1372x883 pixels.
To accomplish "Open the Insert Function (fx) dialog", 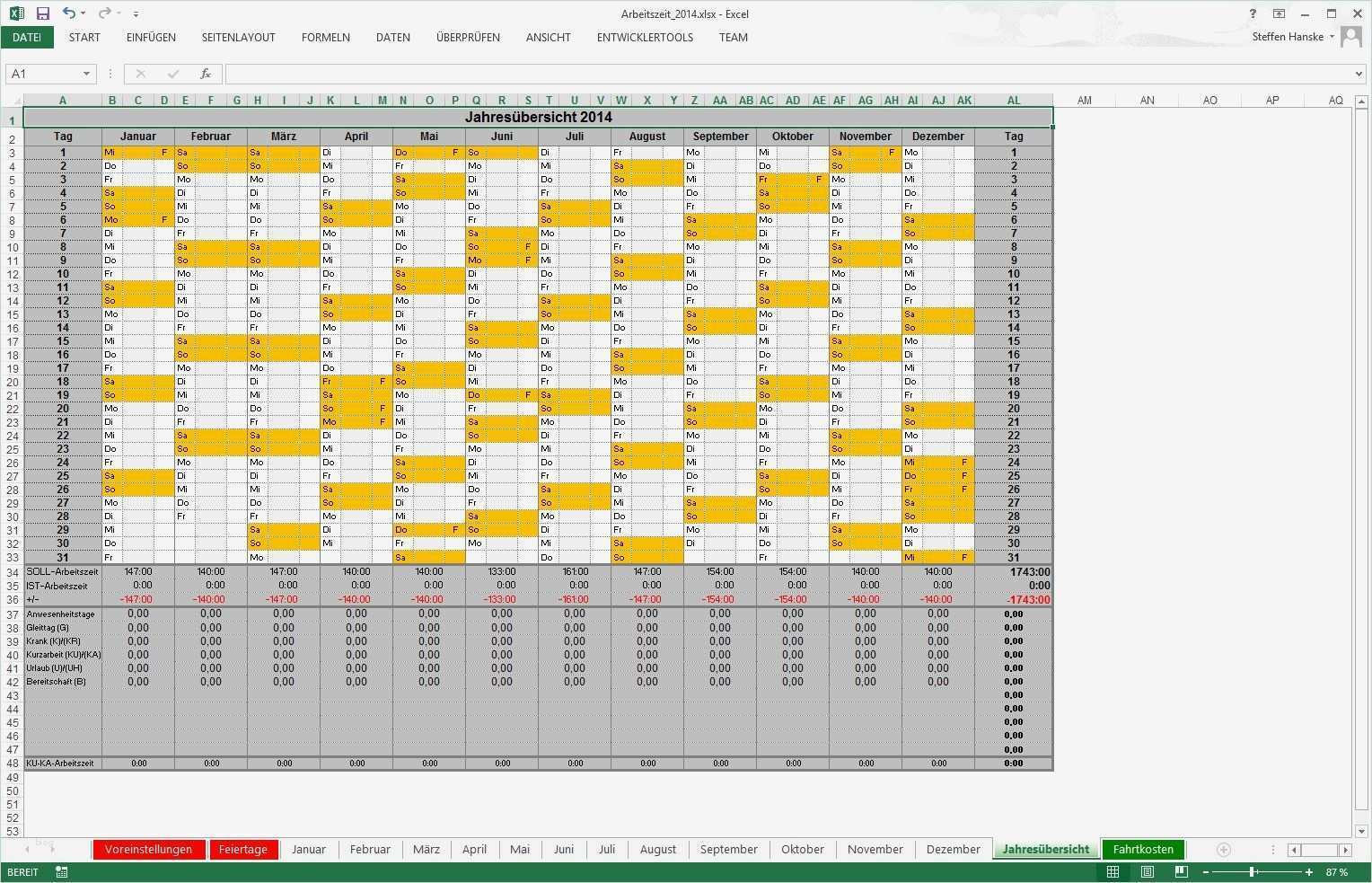I will coord(207,74).
